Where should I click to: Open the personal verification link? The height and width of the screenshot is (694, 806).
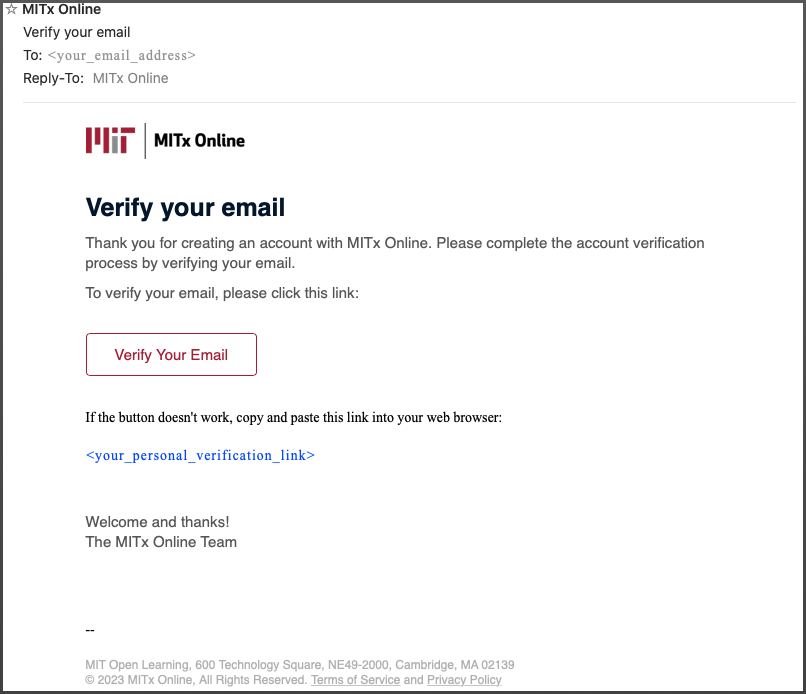200,455
